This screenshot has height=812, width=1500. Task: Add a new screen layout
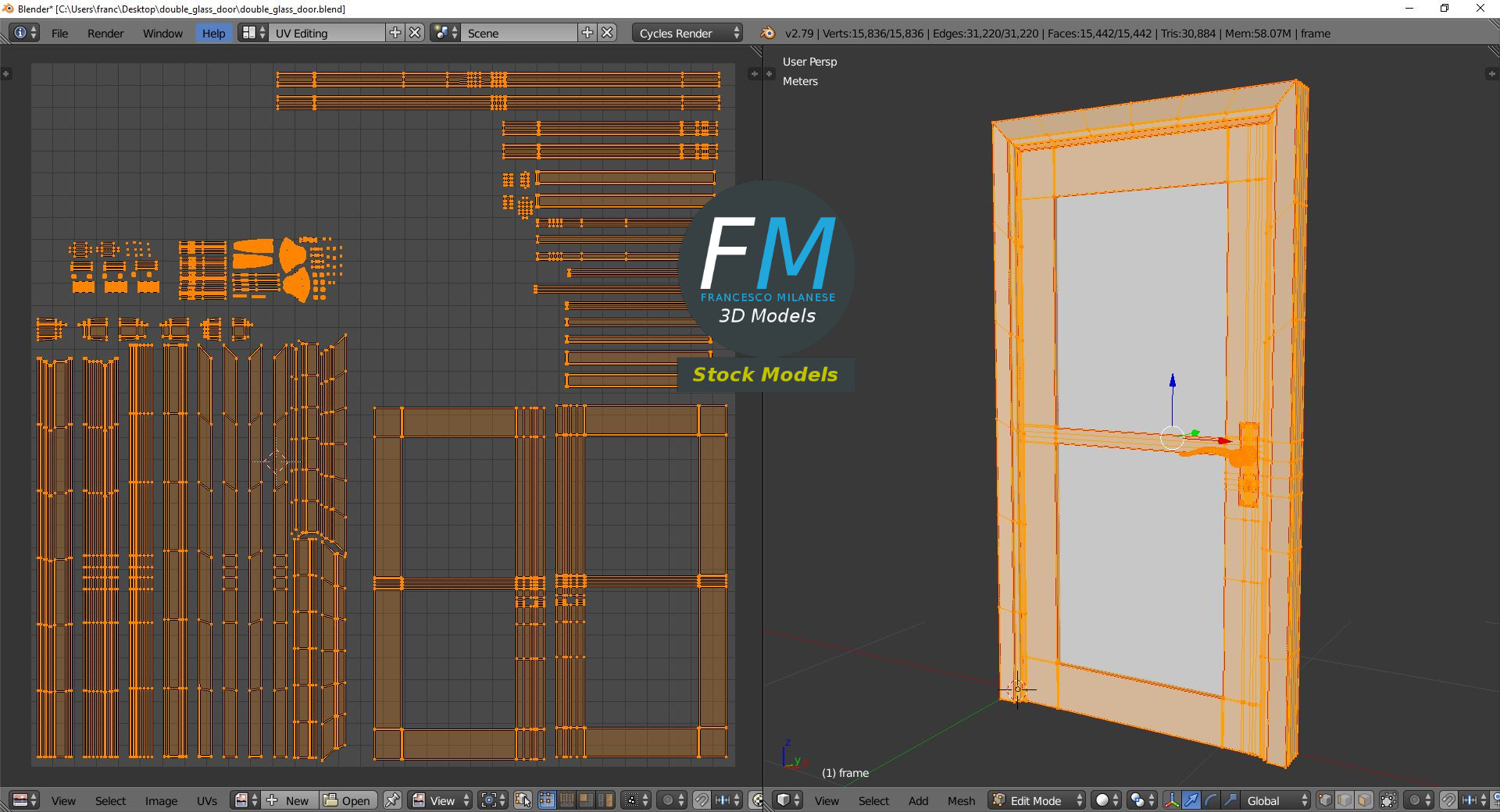pyautogui.click(x=395, y=33)
